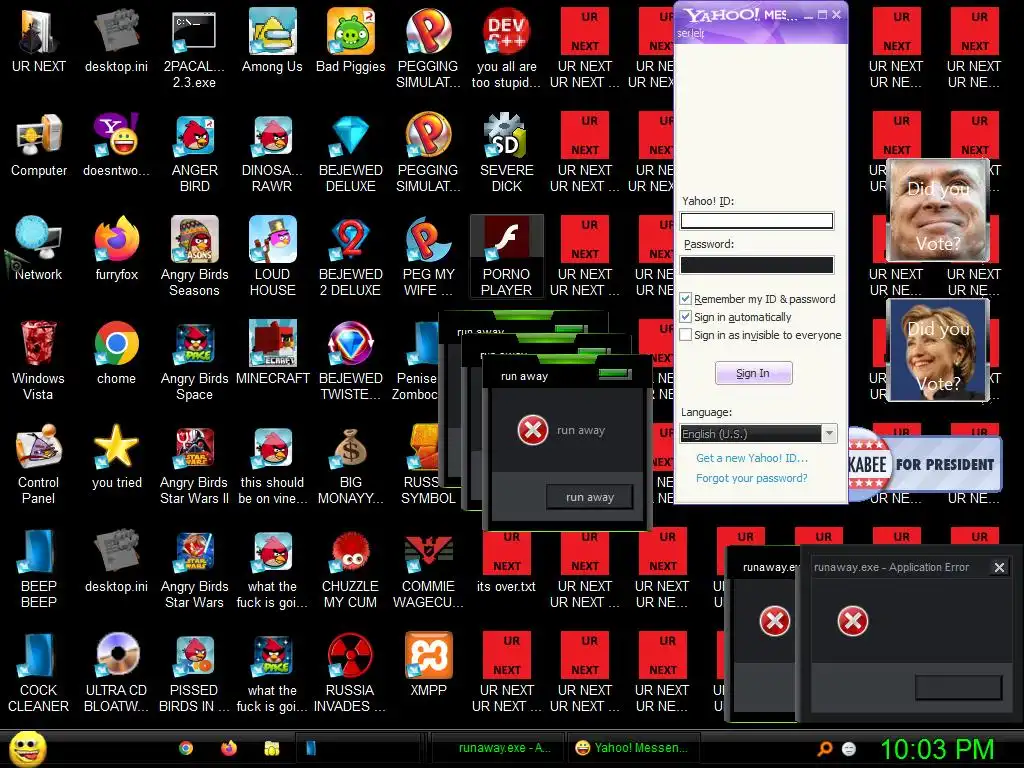Focus the Yahoo! ID input field
The width and height of the screenshot is (1024, 768).
pos(757,221)
